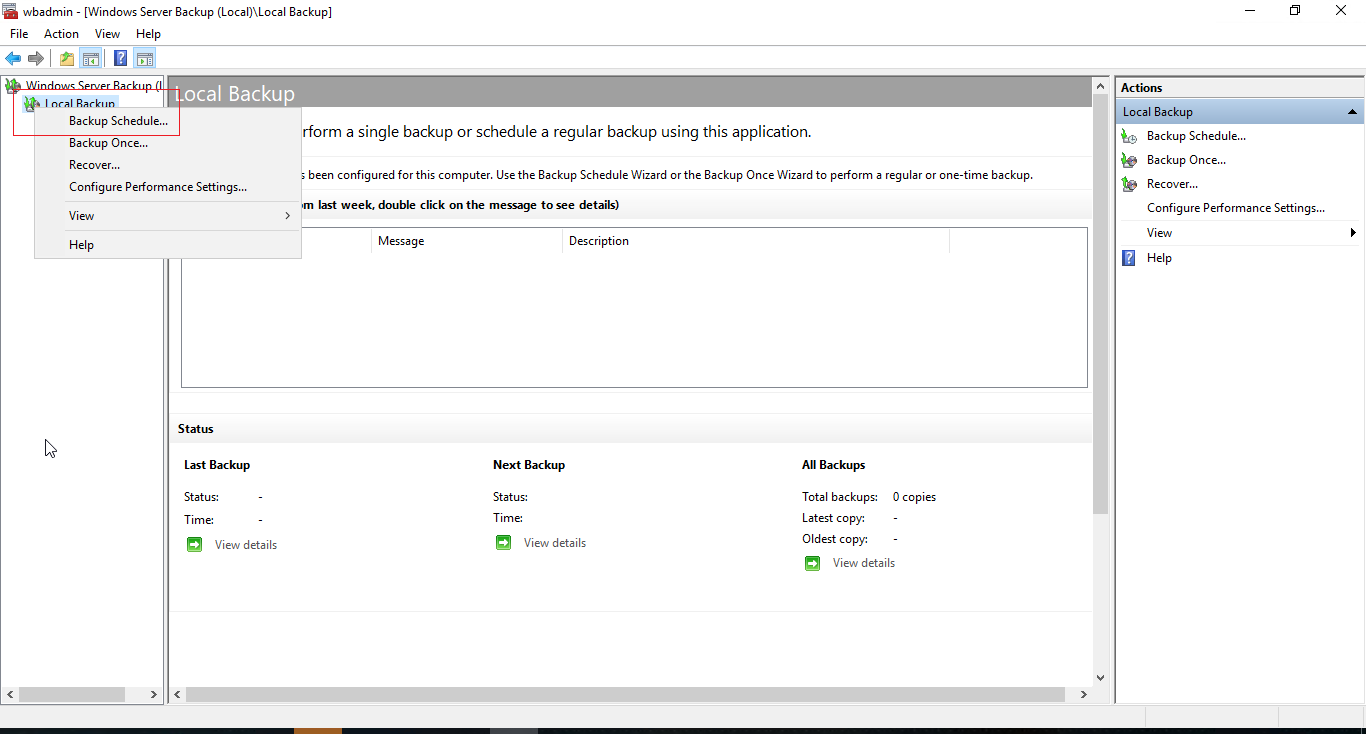Click the Next Backup heading
Screen dimensions: 1366x734
(x=529, y=465)
